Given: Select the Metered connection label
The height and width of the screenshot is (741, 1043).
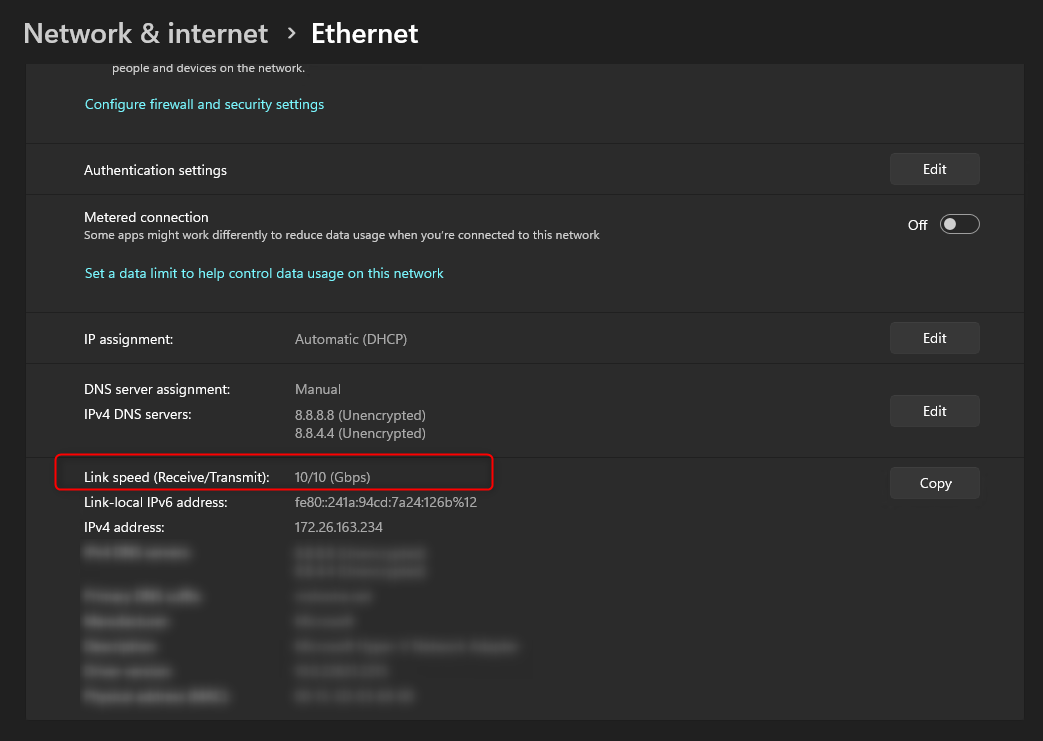Looking at the screenshot, I should click(146, 218).
